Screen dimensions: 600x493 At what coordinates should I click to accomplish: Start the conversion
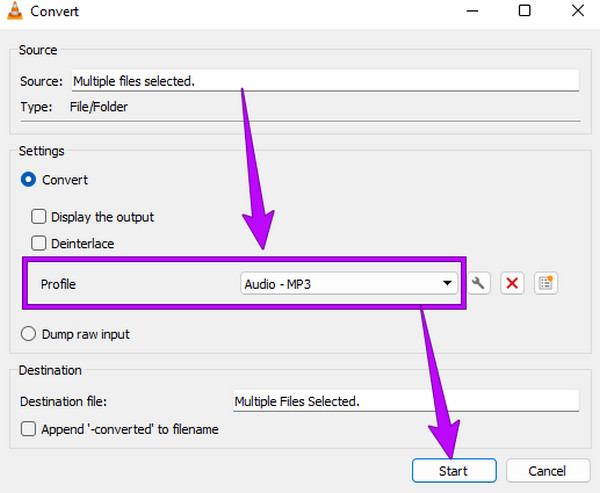tap(454, 470)
